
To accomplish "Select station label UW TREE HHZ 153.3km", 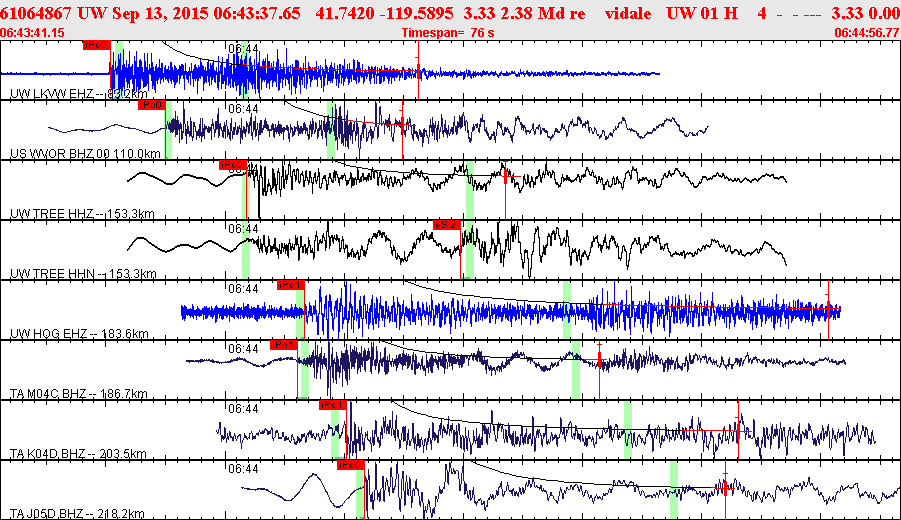I will pyautogui.click(x=82, y=214).
